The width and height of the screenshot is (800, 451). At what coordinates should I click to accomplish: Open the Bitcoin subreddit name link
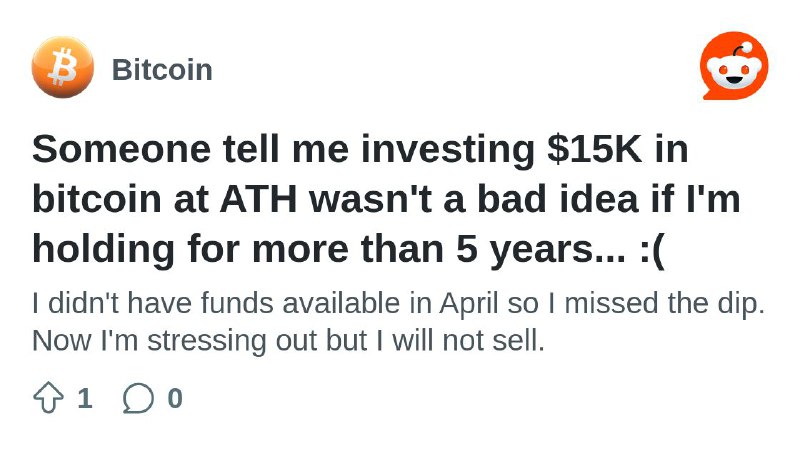(162, 69)
